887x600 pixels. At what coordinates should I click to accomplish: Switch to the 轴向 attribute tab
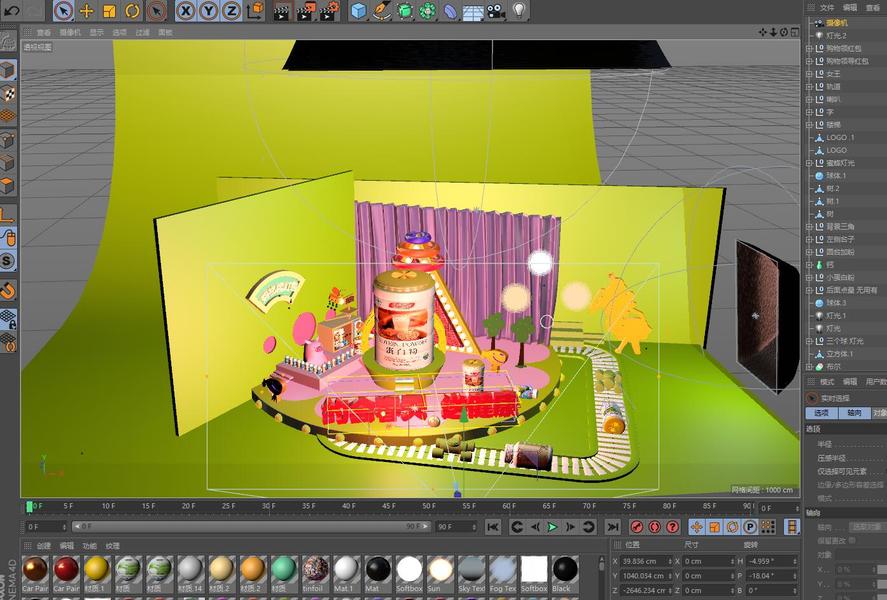pyautogui.click(x=854, y=413)
